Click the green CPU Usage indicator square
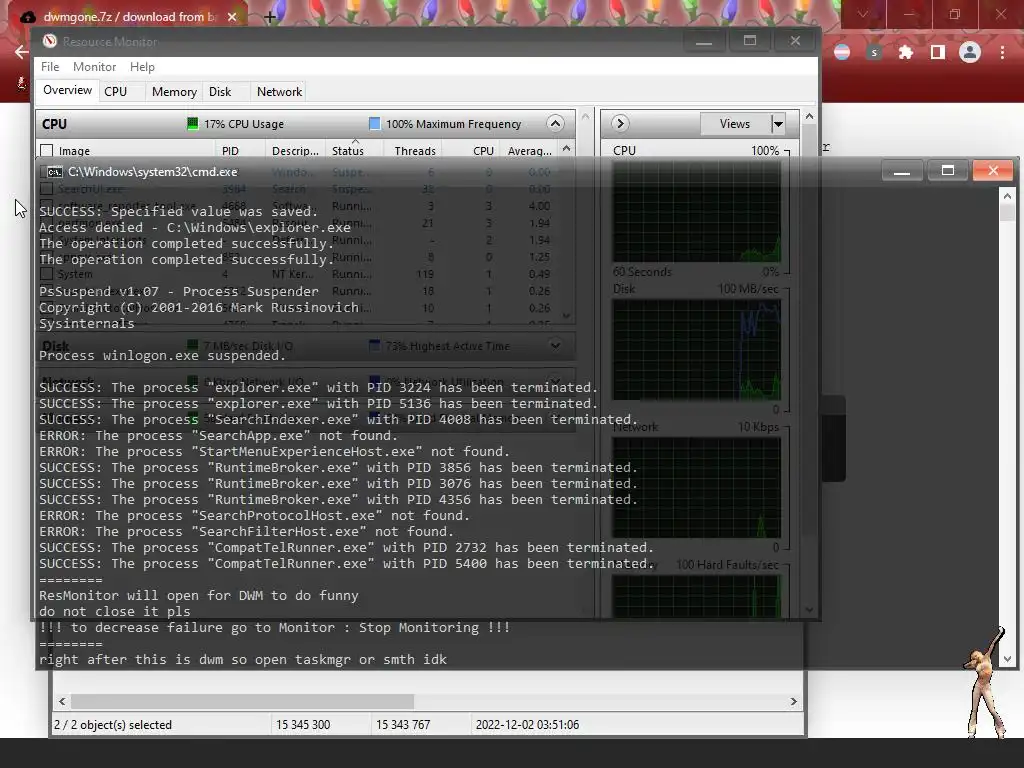Viewport: 1024px width, 768px height. point(193,123)
